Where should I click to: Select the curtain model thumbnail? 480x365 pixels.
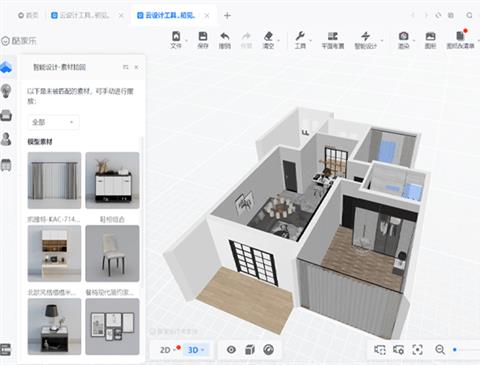[54, 180]
